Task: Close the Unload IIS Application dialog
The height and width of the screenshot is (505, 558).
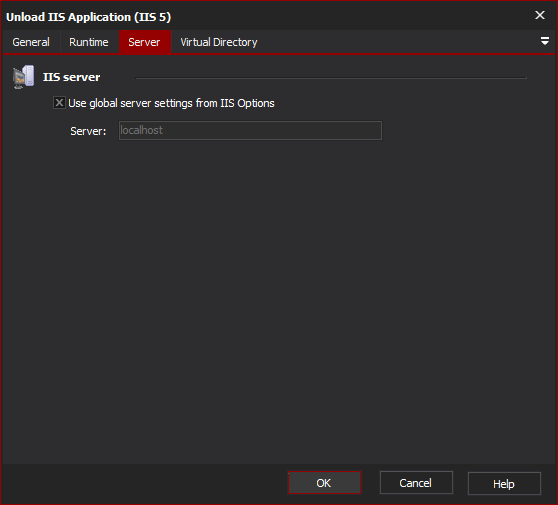Action: point(539,15)
